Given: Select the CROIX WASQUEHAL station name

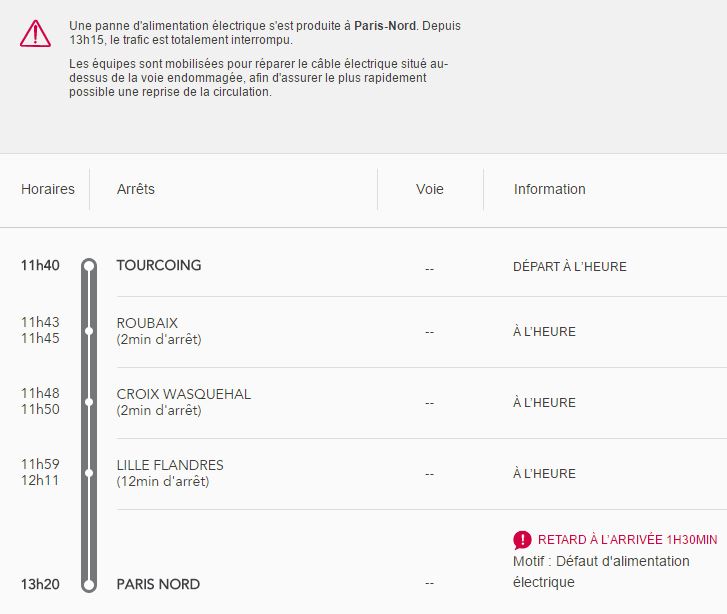Looking at the screenshot, I should click(184, 394).
